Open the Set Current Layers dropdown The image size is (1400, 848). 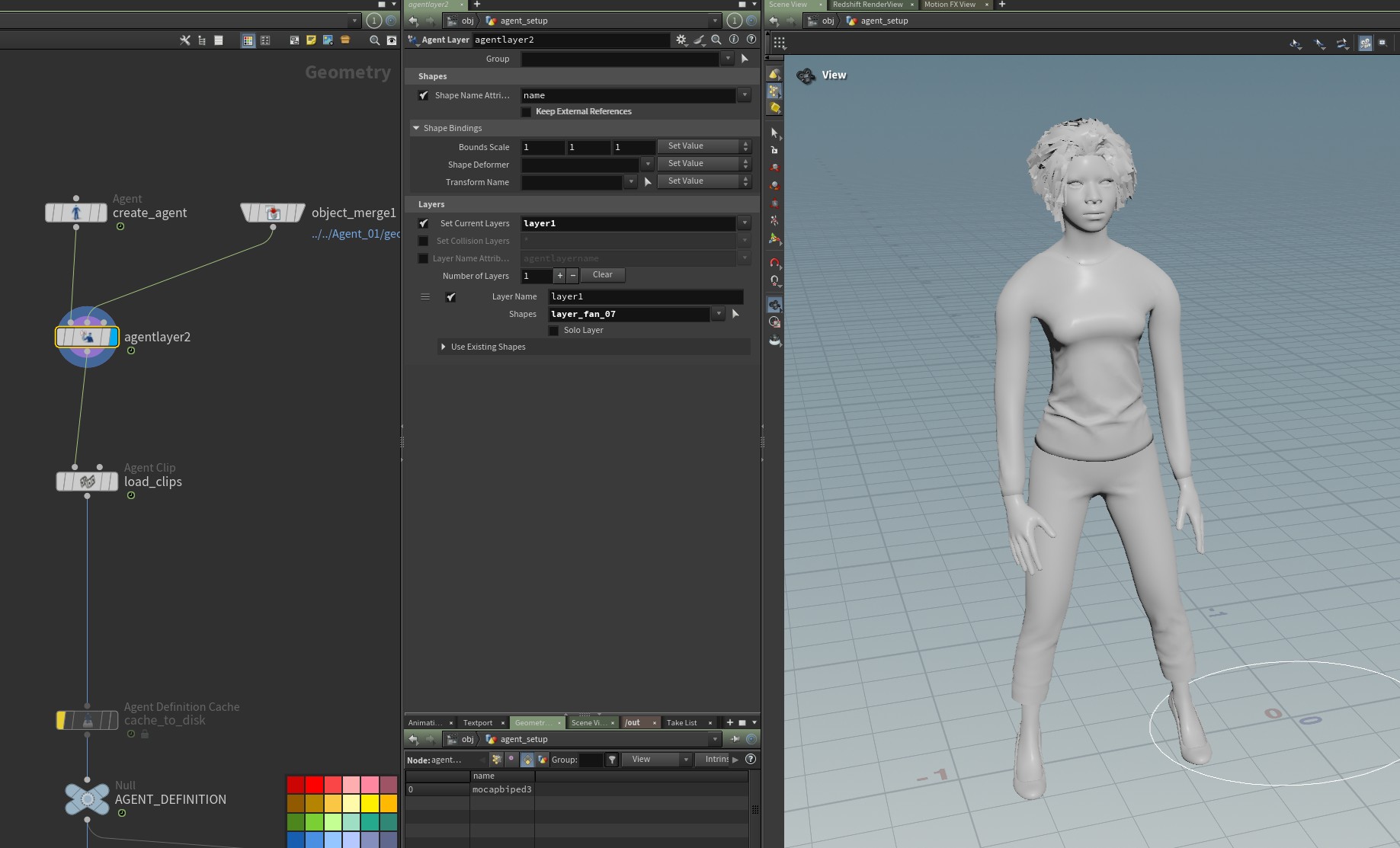(744, 223)
